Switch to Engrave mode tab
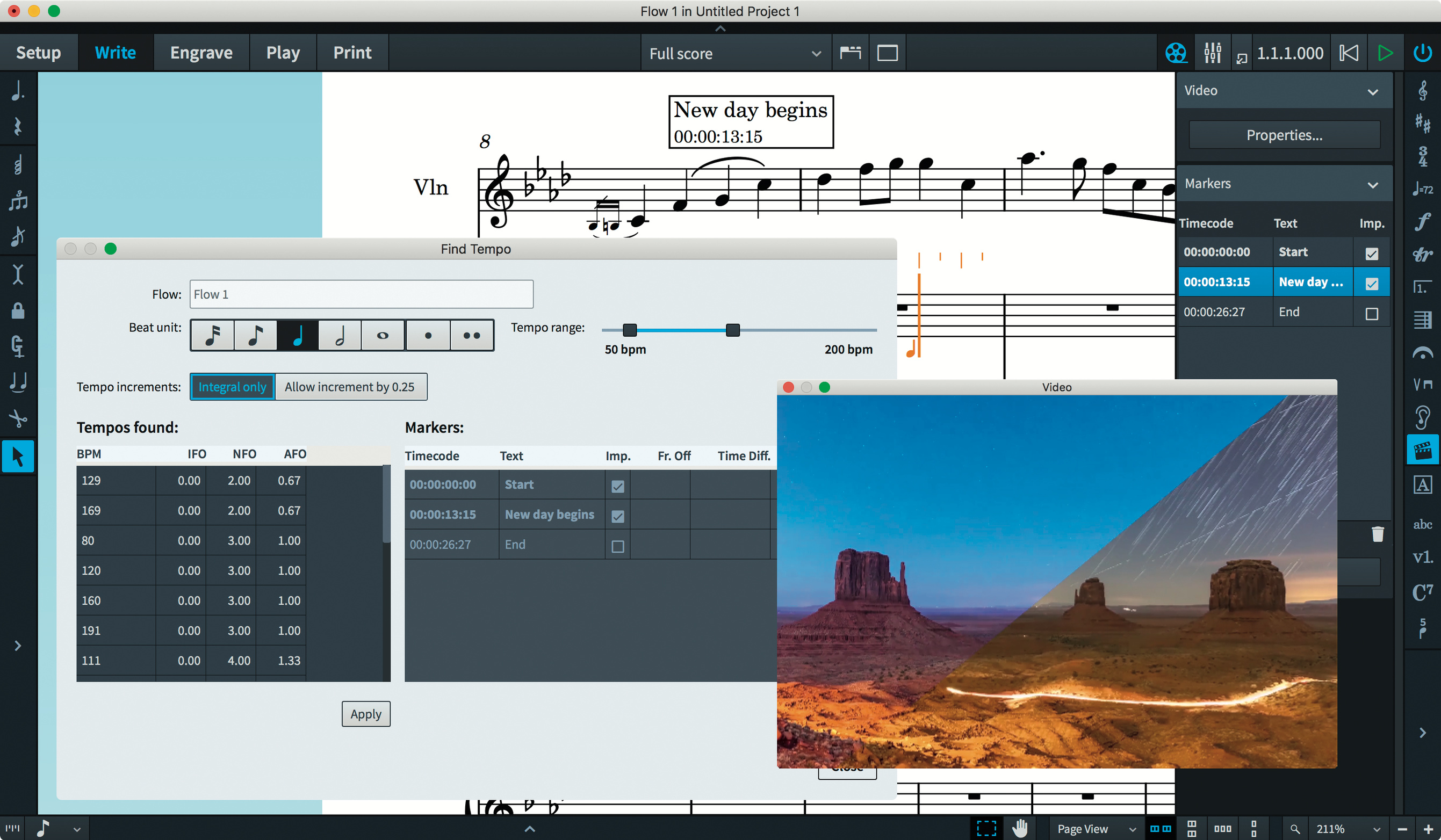Viewport: 1441px width, 840px height. point(201,53)
